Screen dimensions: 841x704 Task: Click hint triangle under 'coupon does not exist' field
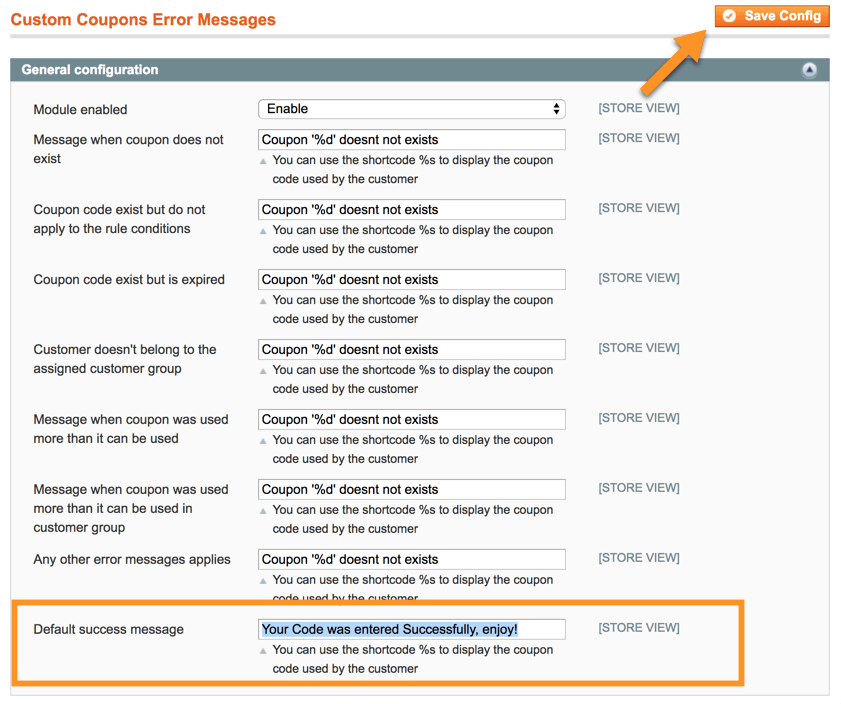coord(264,161)
